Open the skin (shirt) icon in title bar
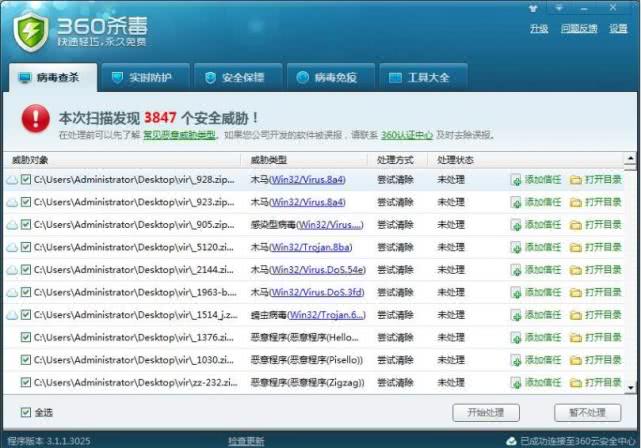 point(533,8)
